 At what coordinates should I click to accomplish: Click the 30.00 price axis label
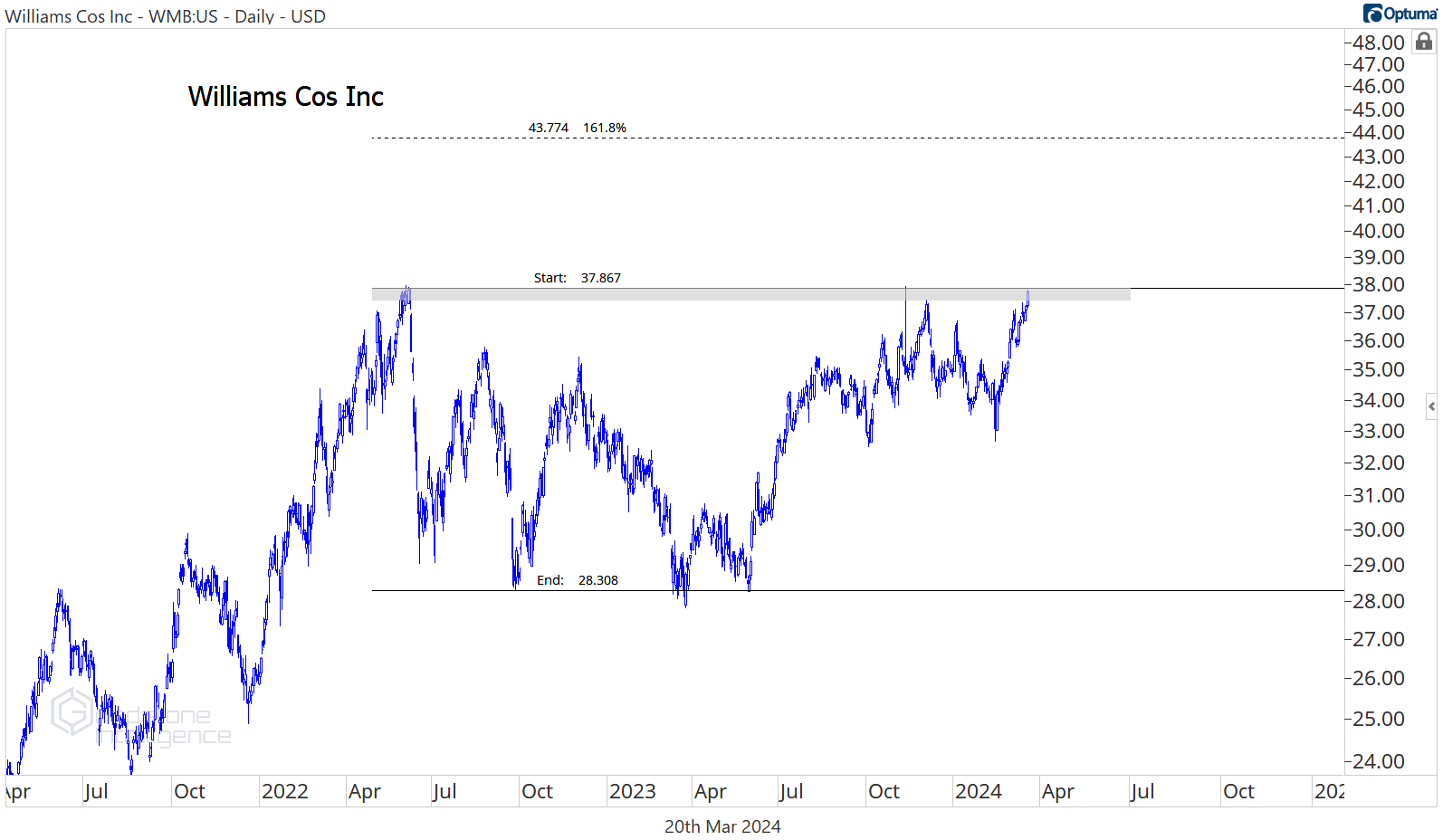(1379, 530)
